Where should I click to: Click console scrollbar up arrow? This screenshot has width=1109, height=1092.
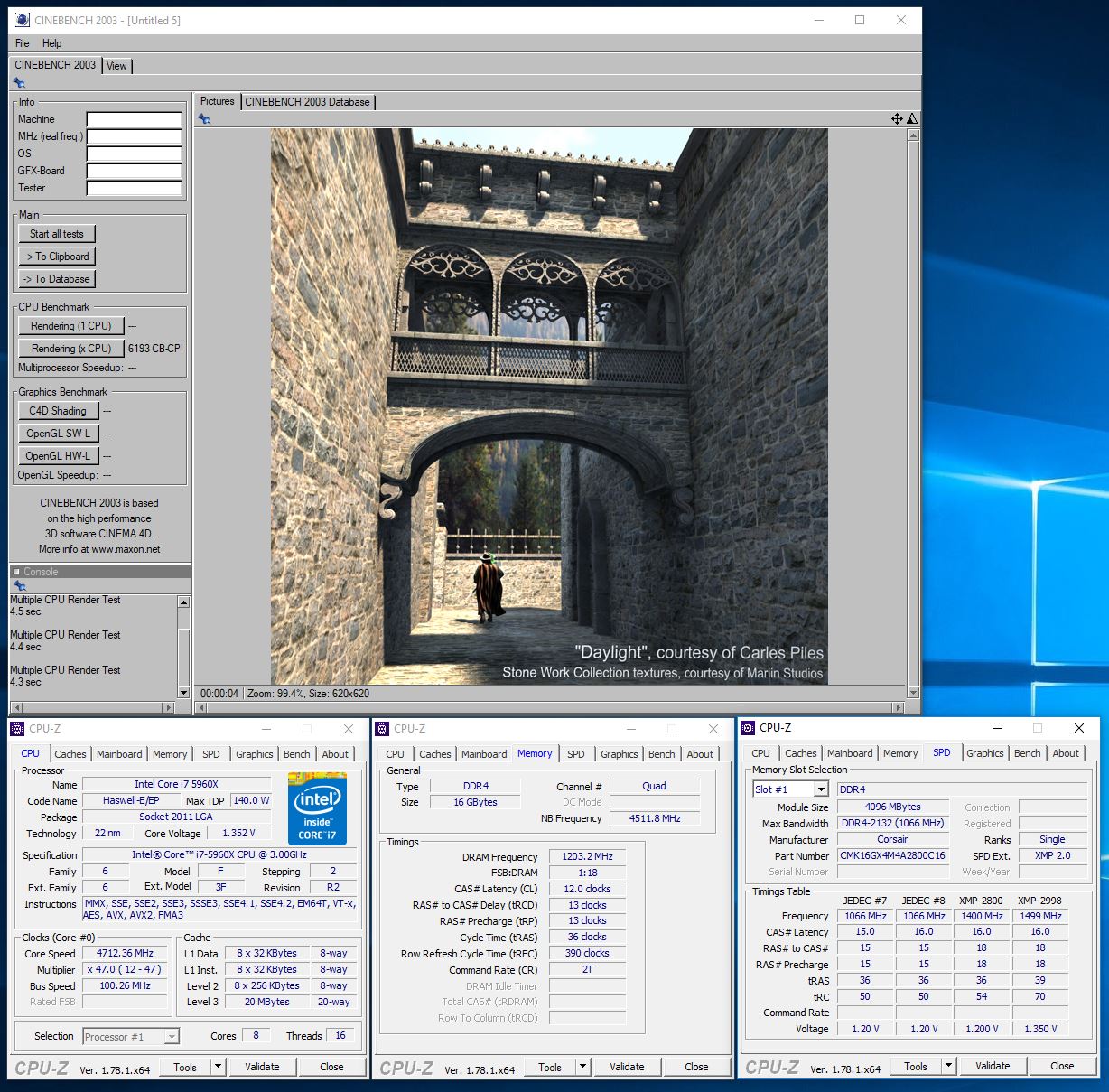pyautogui.click(x=184, y=602)
